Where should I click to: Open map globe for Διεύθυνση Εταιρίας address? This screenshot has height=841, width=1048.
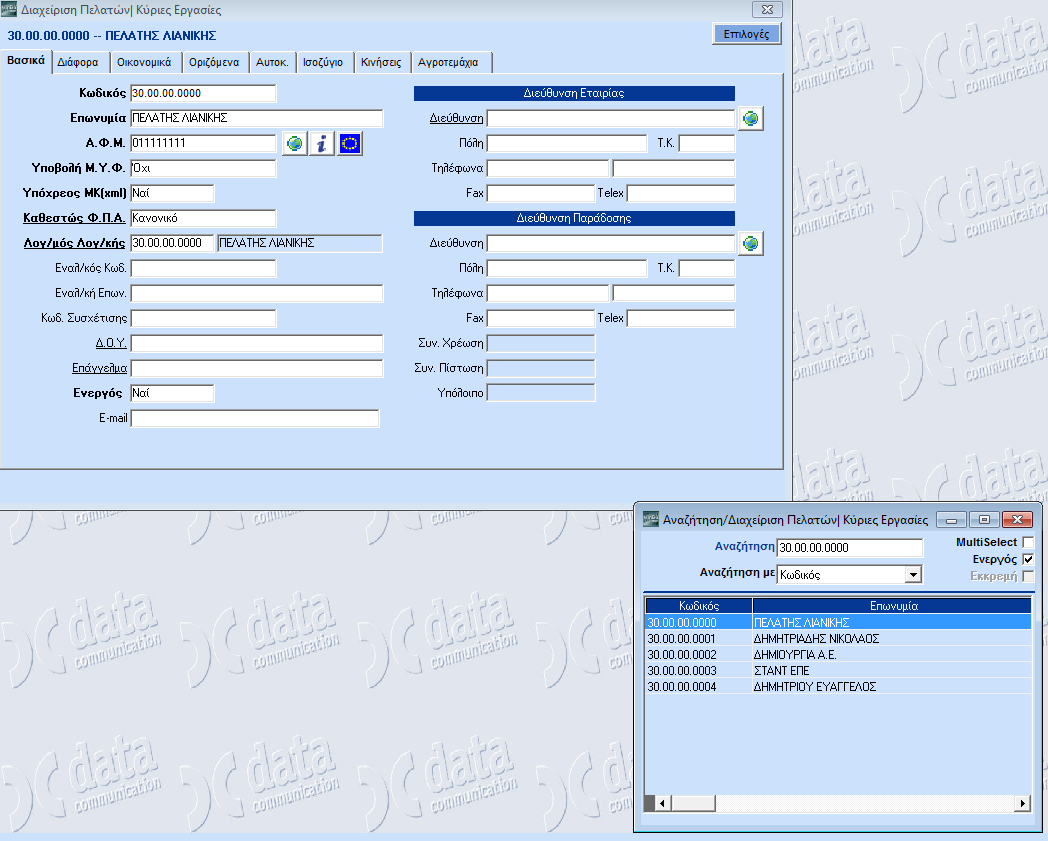pyautogui.click(x=751, y=118)
